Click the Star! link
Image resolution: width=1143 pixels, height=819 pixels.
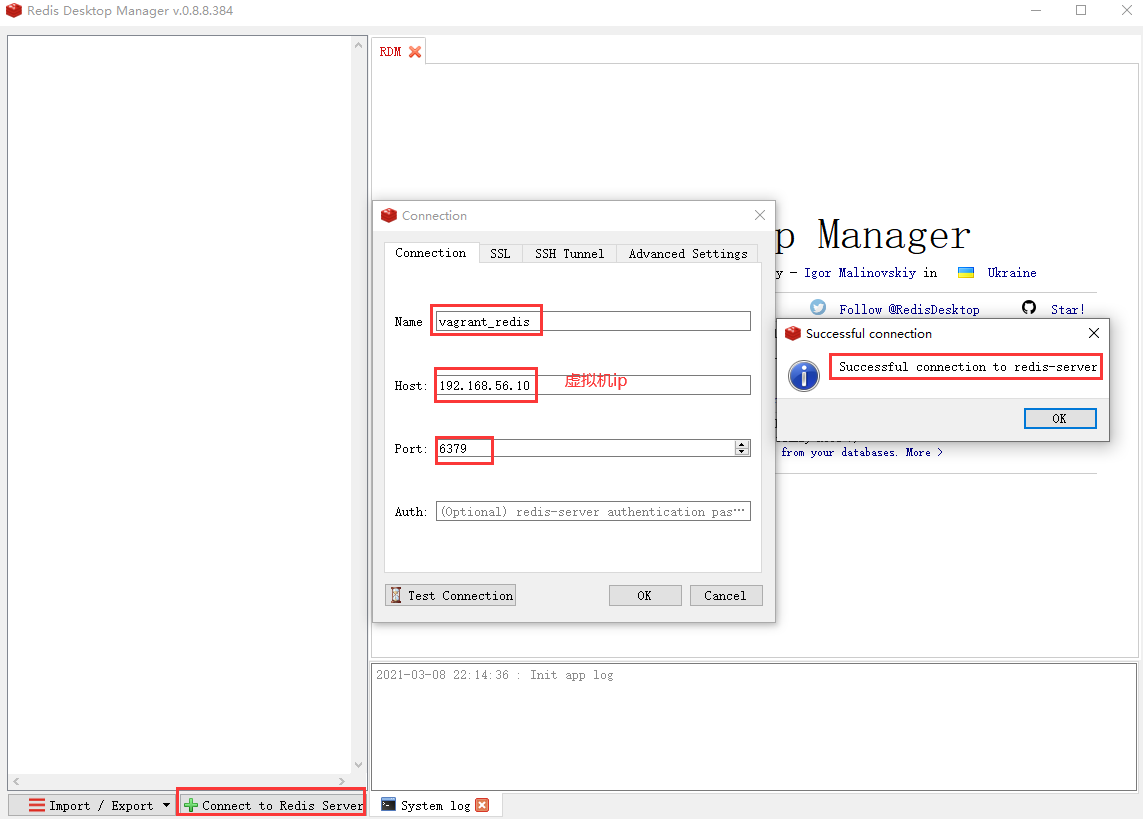1067,310
